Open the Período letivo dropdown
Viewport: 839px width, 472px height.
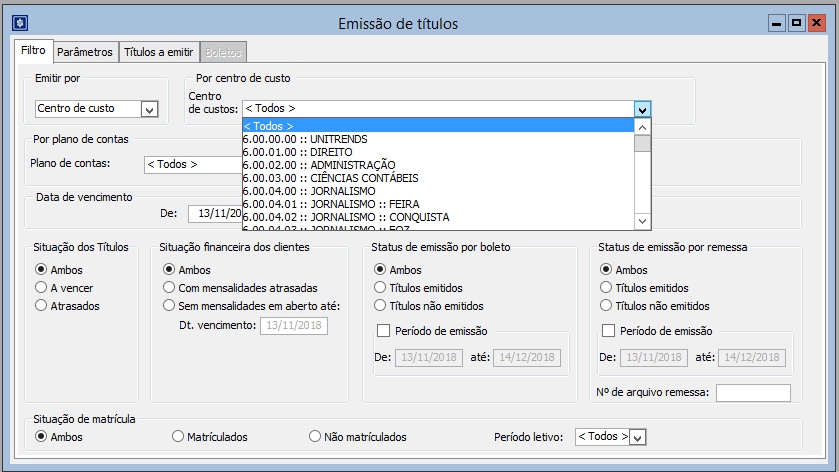pos(638,437)
